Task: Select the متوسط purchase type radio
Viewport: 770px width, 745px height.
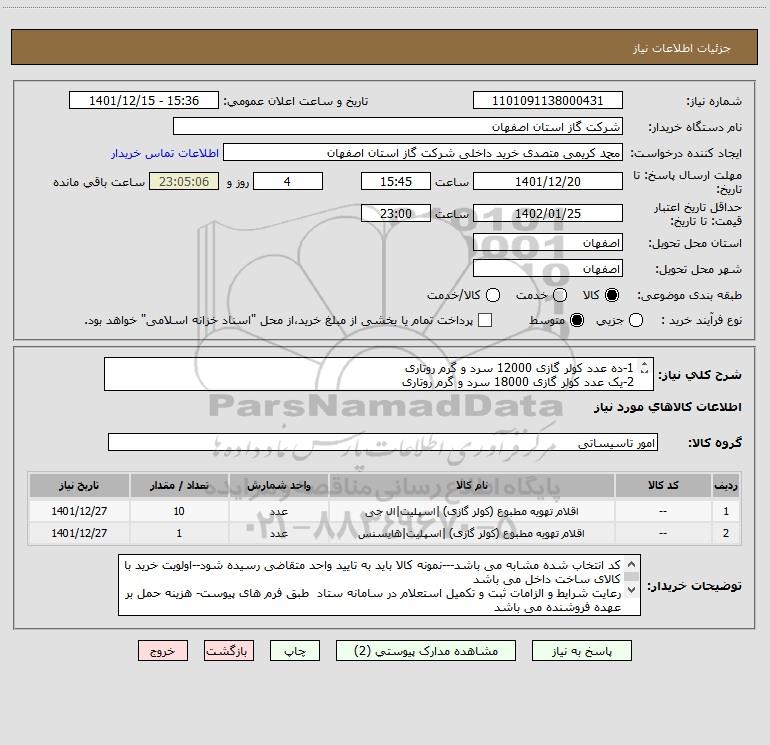Action: pyautogui.click(x=577, y=320)
